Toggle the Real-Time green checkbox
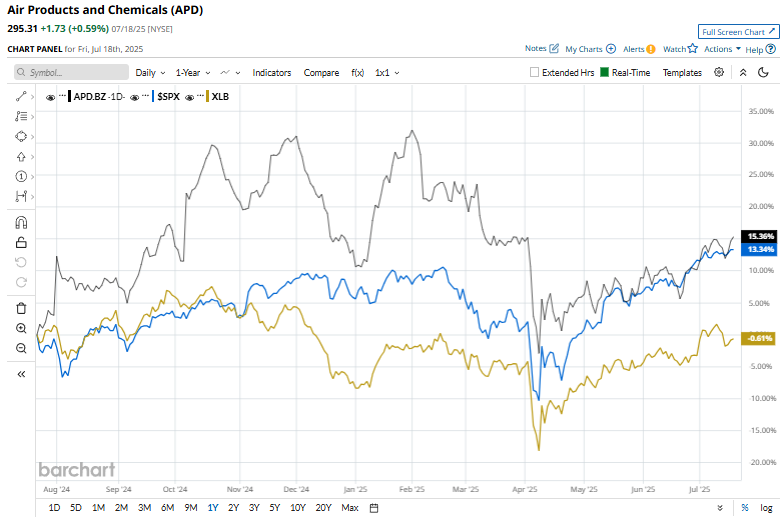The height and width of the screenshot is (523, 781). pyautogui.click(x=604, y=72)
